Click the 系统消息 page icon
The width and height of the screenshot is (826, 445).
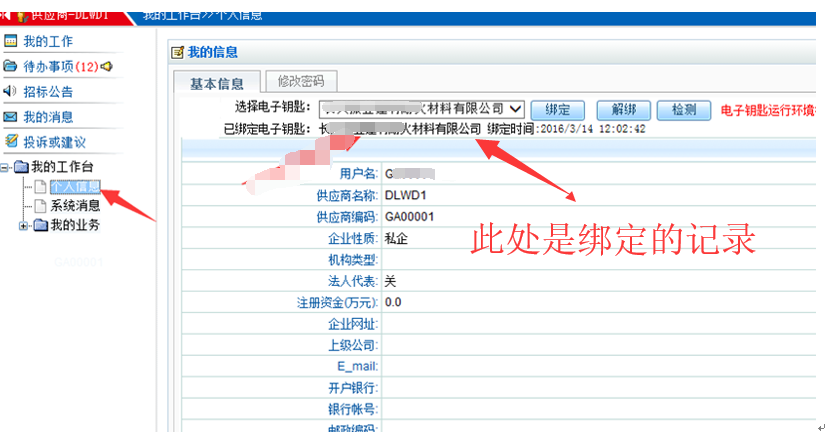click(41, 205)
